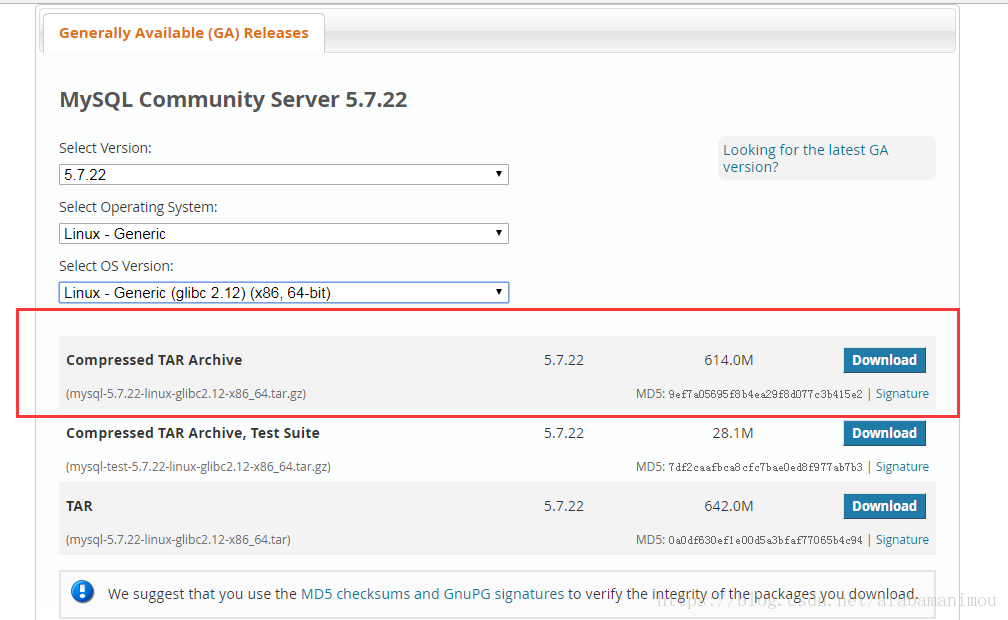This screenshot has height=620, width=1008.
Task: Click Looking for the latest GA version link
Action: coord(805,158)
